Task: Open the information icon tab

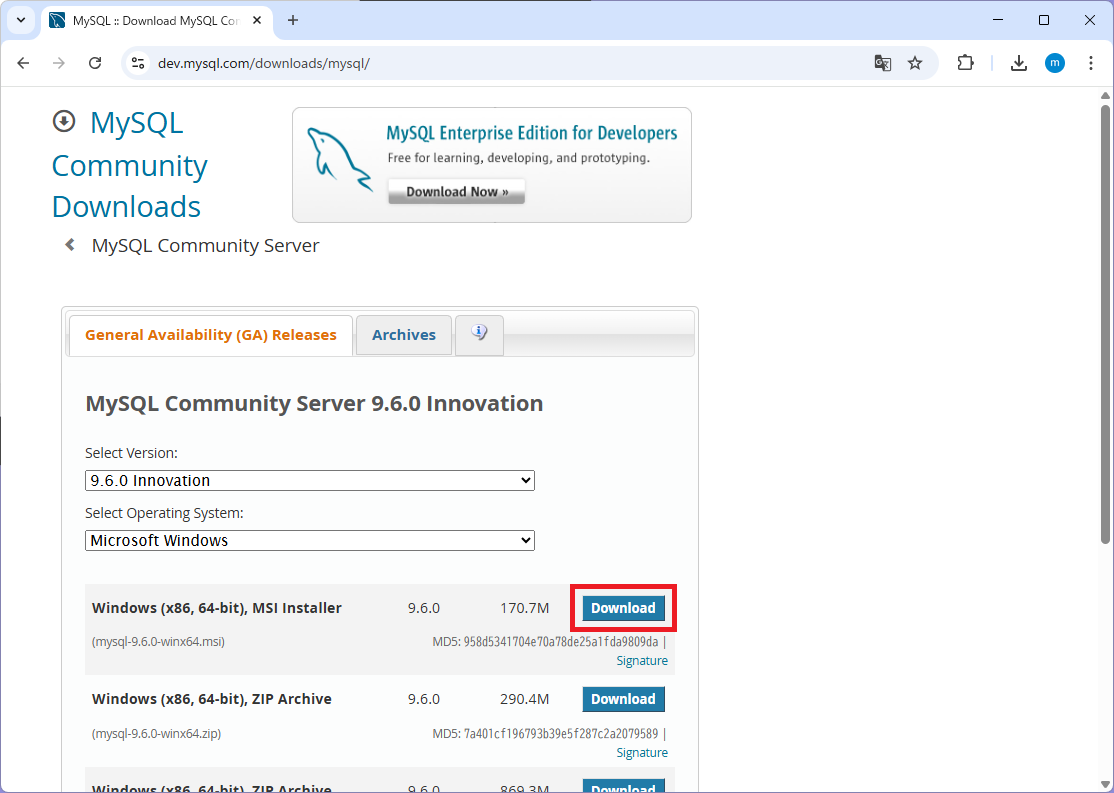Action: 479,334
